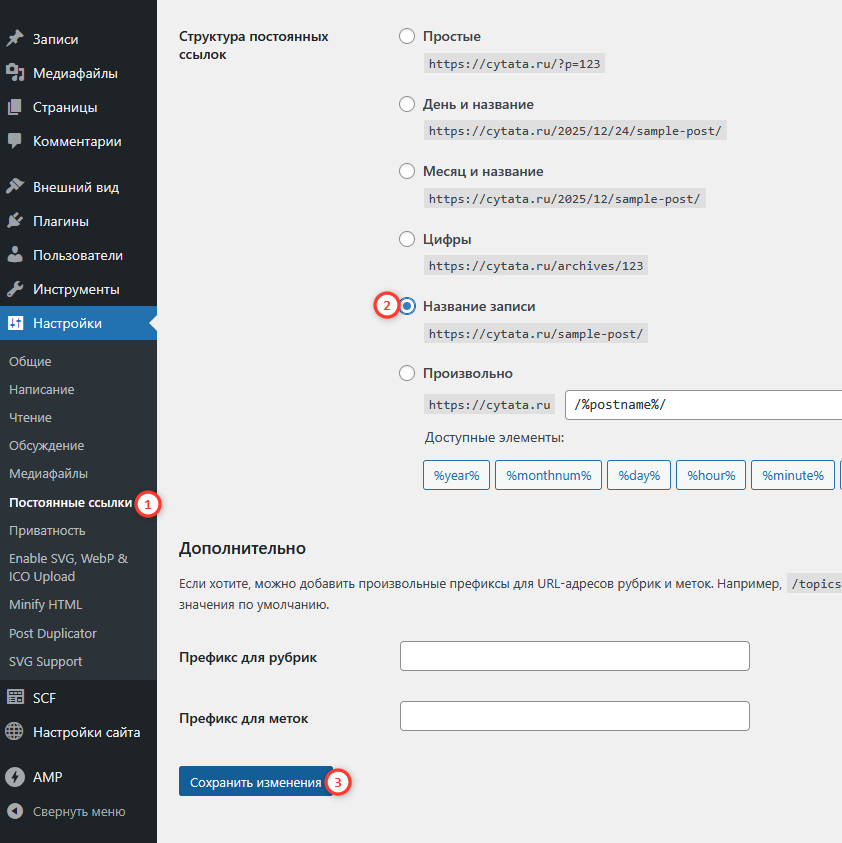The image size is (842, 843).
Task: Click the Инструменты wrench icon
Action: [x=15, y=289]
